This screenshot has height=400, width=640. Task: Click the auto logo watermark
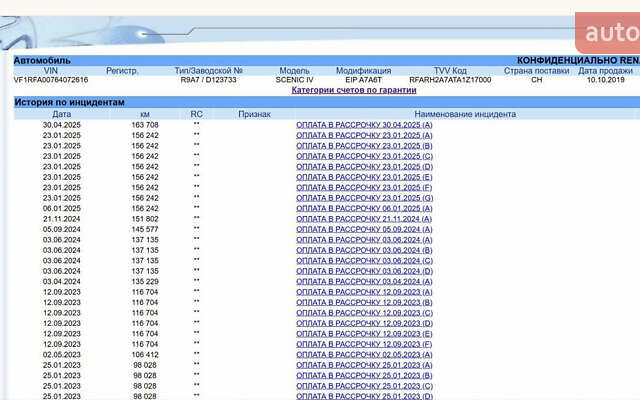(x=610, y=33)
